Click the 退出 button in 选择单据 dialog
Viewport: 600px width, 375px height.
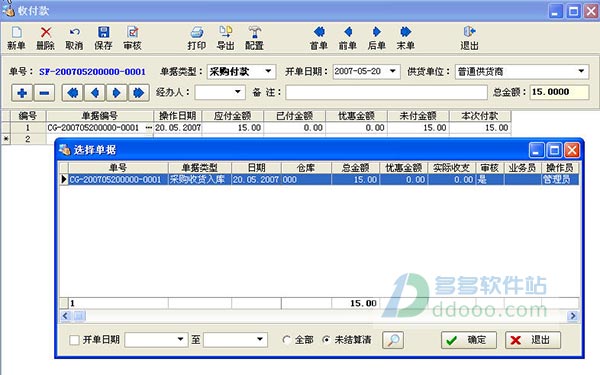click(x=533, y=340)
